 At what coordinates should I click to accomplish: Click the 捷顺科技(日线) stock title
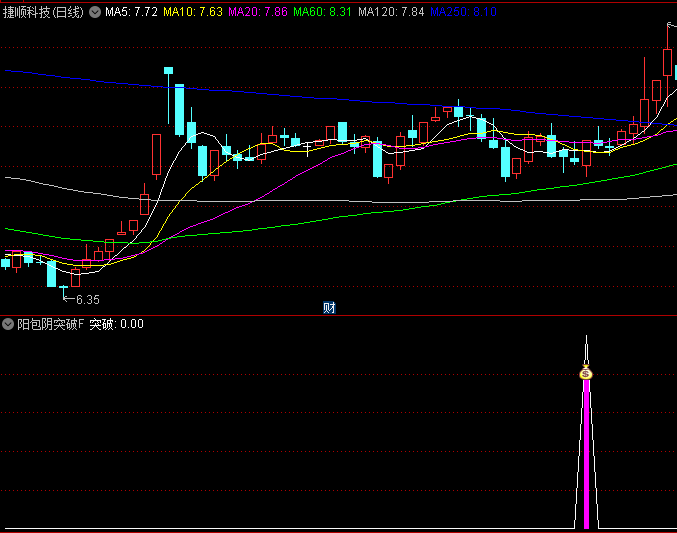pyautogui.click(x=43, y=12)
